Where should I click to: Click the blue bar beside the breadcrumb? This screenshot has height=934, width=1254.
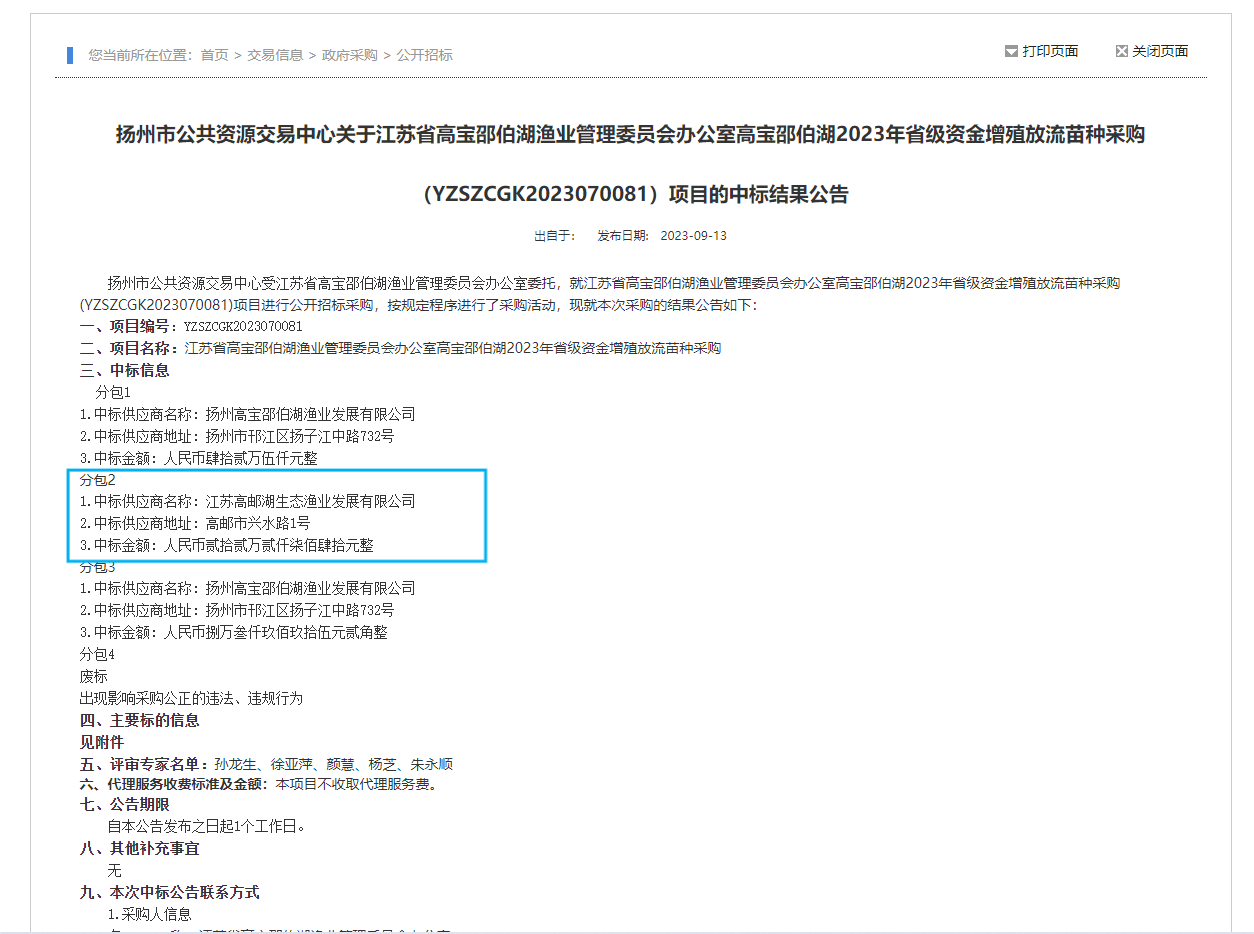[70, 55]
